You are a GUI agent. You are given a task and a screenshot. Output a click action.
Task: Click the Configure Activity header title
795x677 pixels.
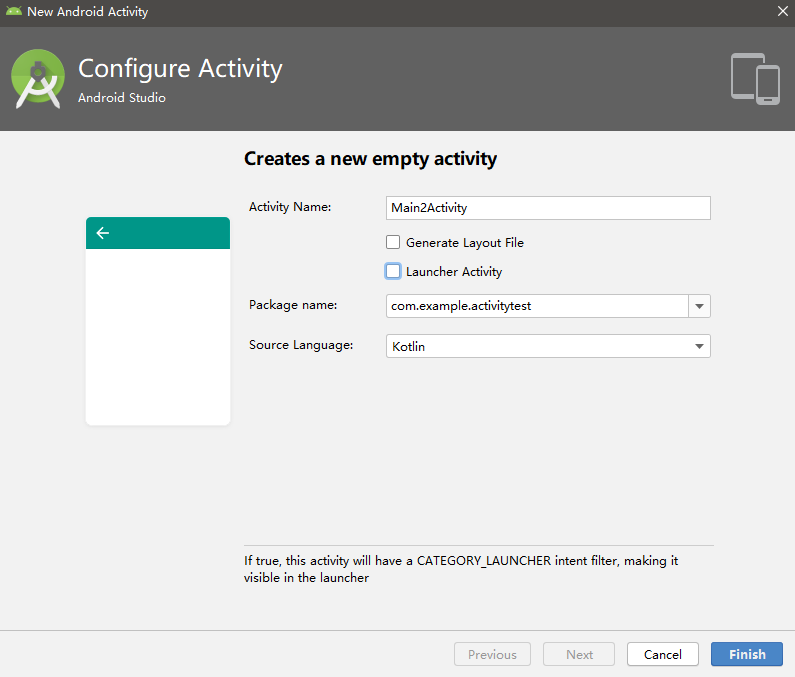point(180,68)
